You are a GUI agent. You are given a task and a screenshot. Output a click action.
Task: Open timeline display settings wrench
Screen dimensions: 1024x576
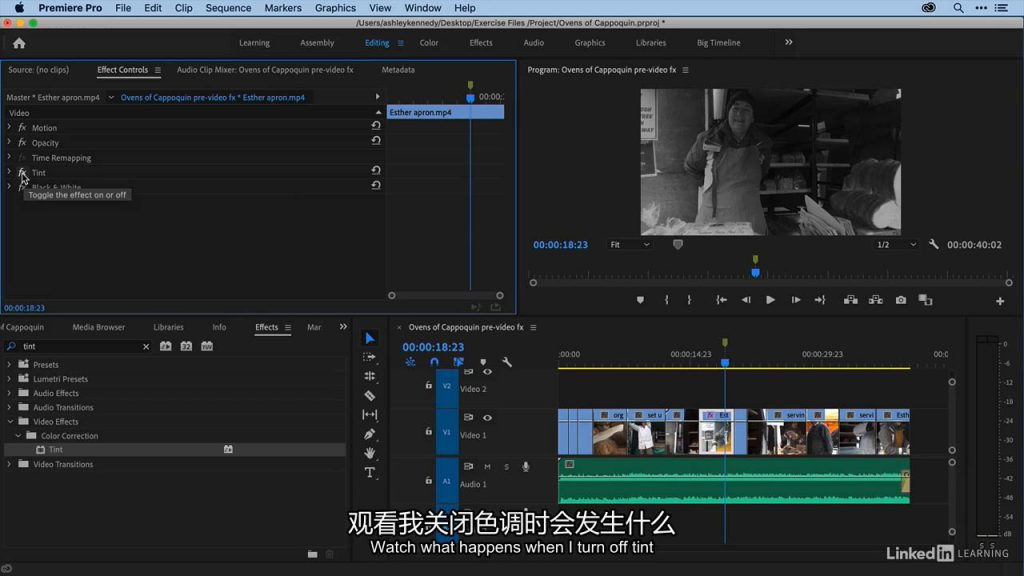pyautogui.click(x=507, y=362)
